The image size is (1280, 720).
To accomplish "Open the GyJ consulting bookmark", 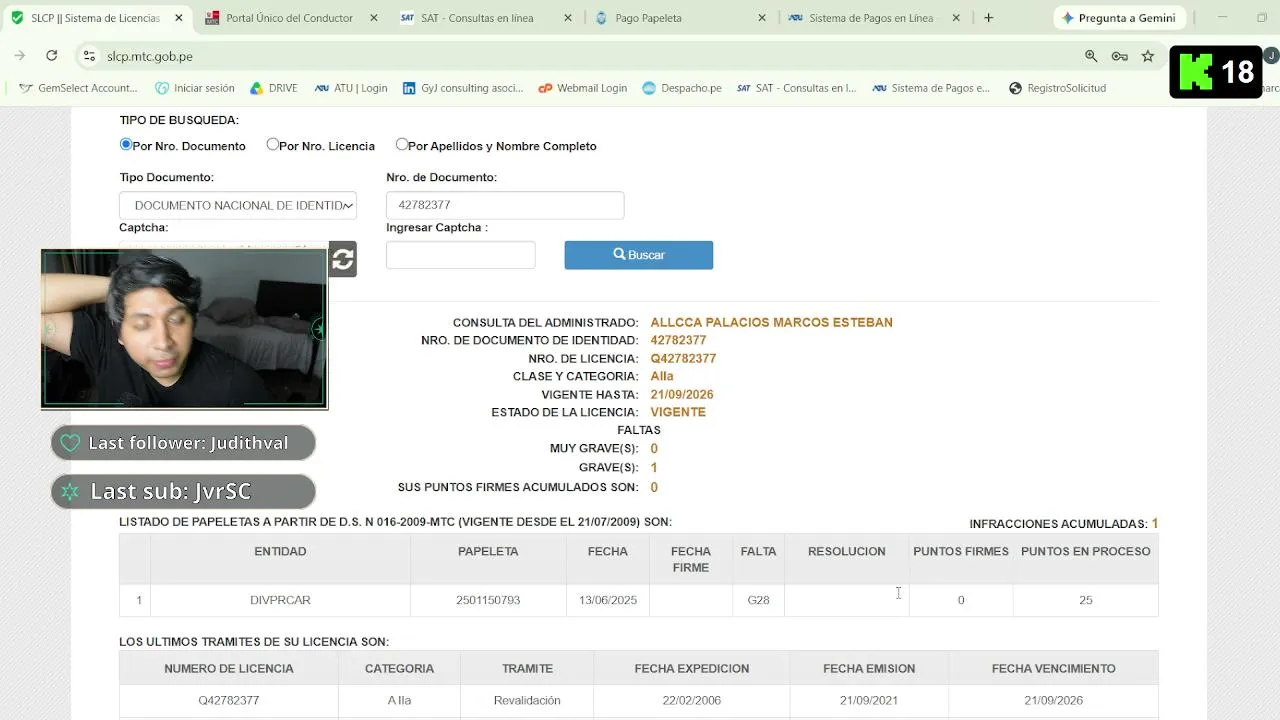I will click(x=463, y=88).
